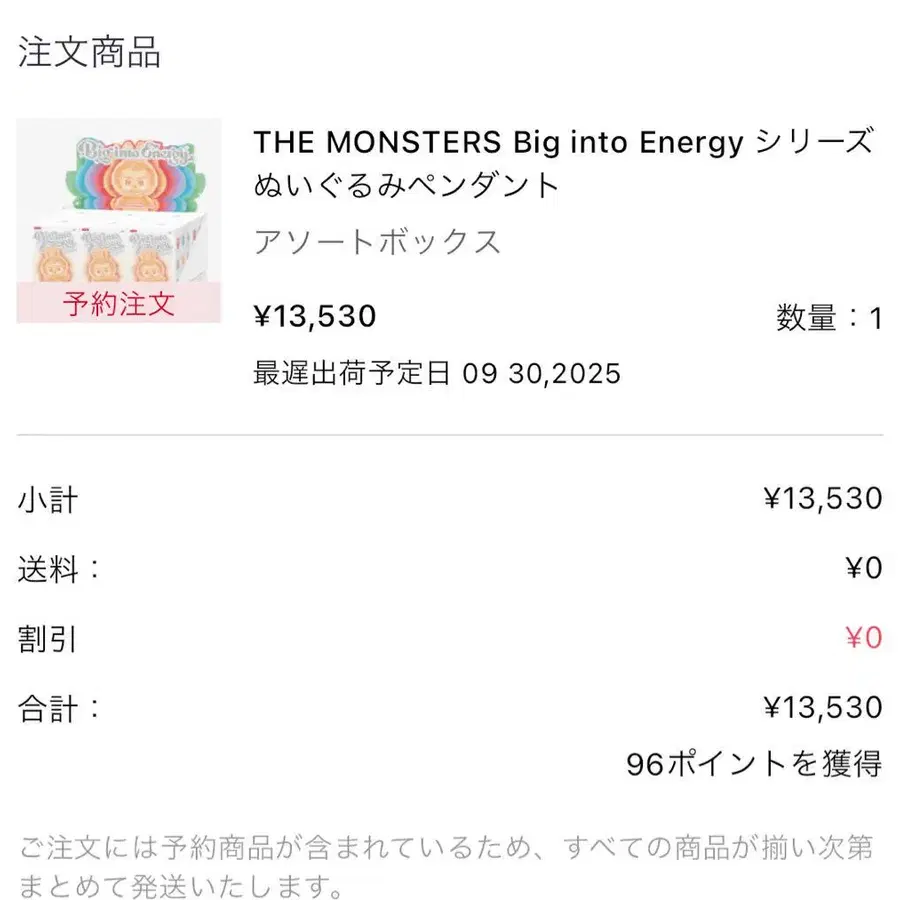The image size is (900, 900).
Task: Tap the 予約注文 pre-order badge
Action: click(x=119, y=303)
